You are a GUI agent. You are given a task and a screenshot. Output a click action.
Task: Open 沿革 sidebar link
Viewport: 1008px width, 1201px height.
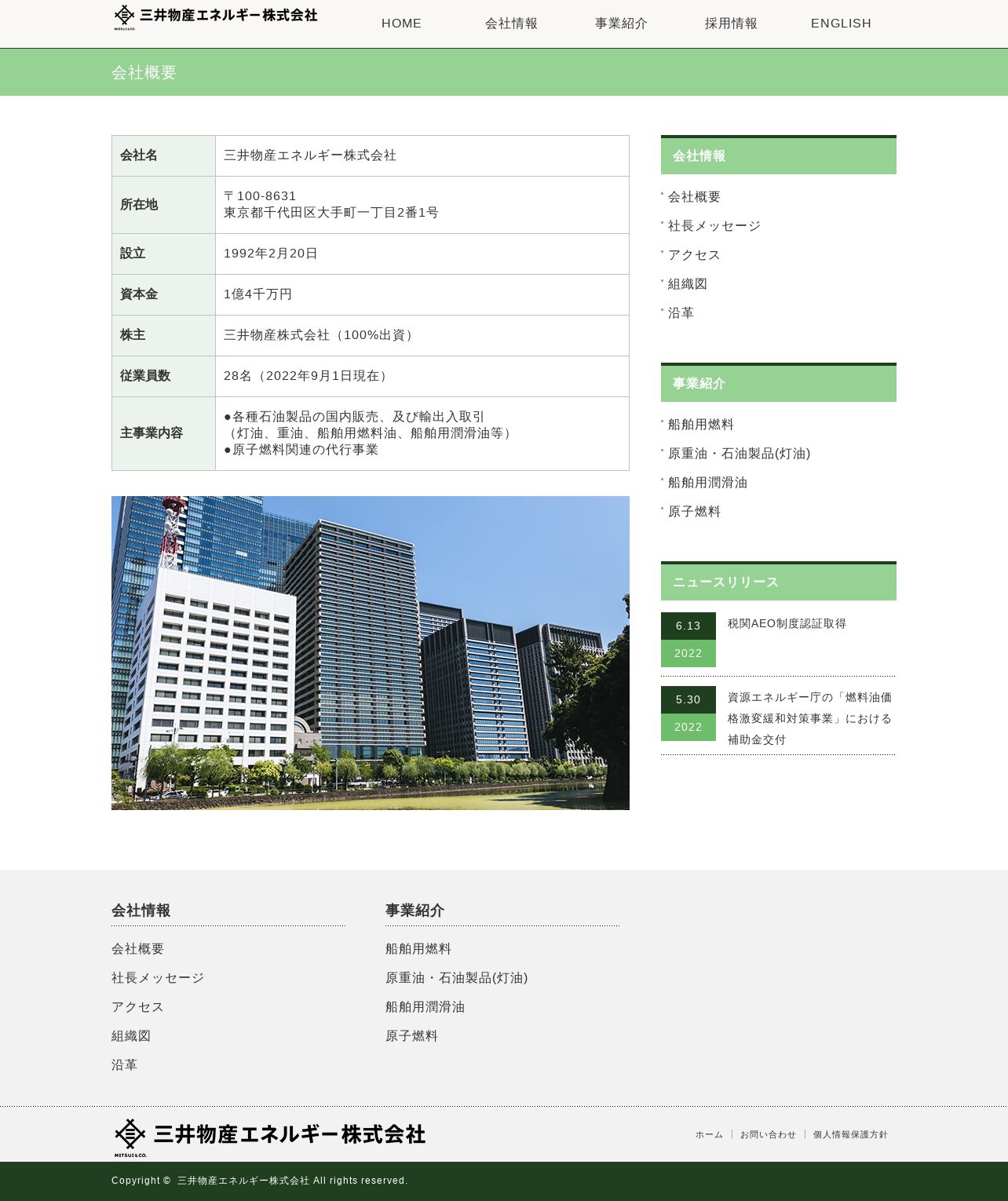pyautogui.click(x=681, y=313)
